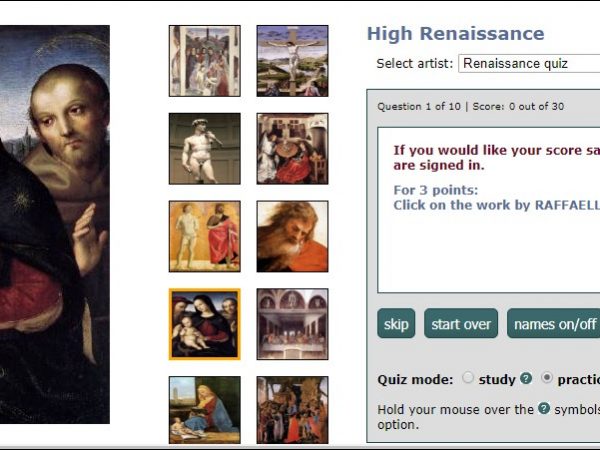Choose the Last Supper thumbnail
The width and height of the screenshot is (600, 450).
[x=292, y=324]
